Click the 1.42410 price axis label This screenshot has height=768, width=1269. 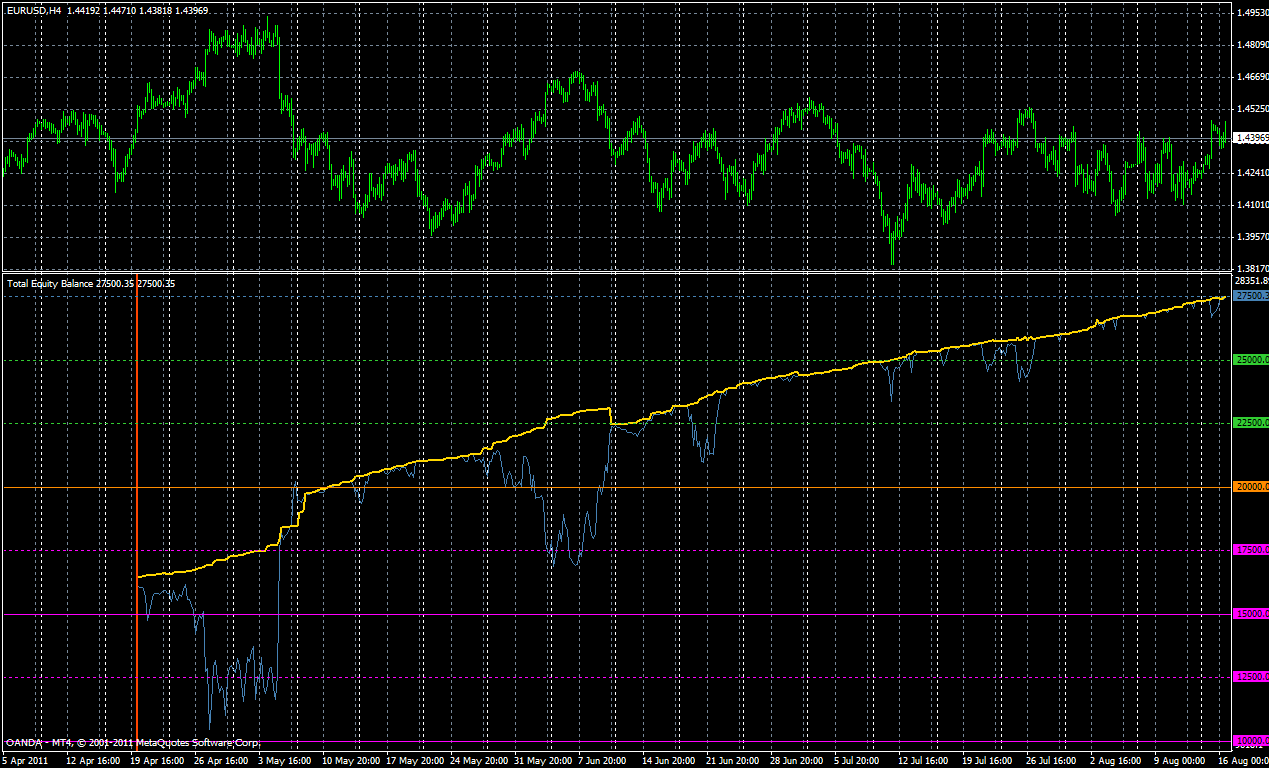pos(1253,173)
